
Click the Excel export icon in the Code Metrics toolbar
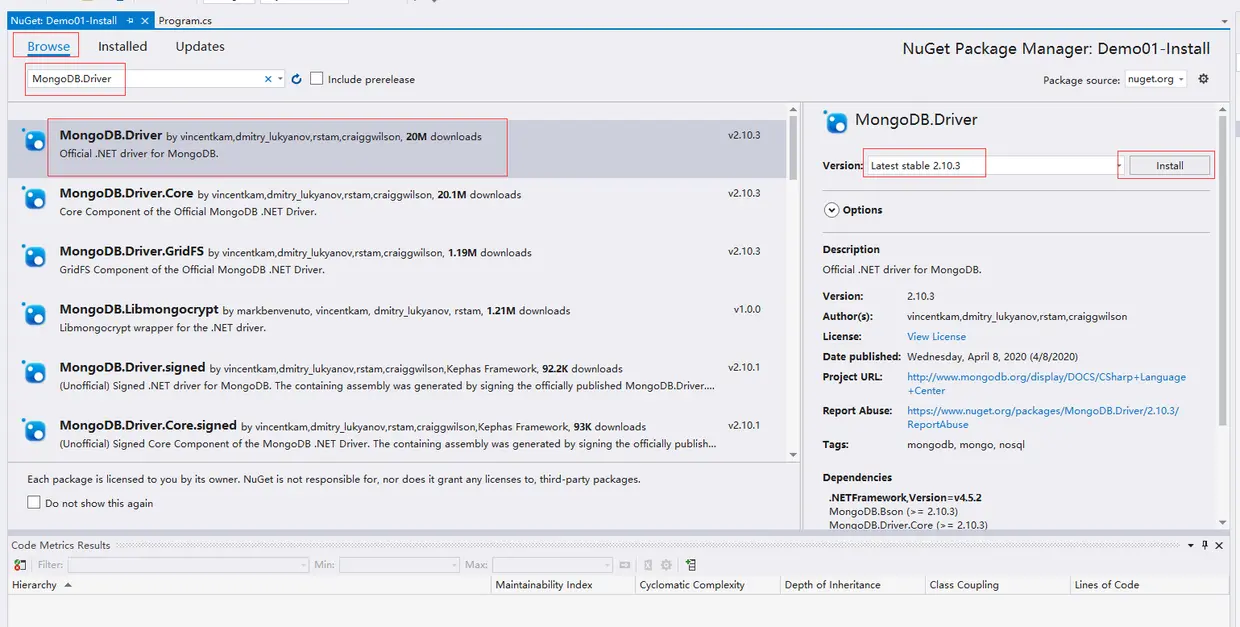648,565
